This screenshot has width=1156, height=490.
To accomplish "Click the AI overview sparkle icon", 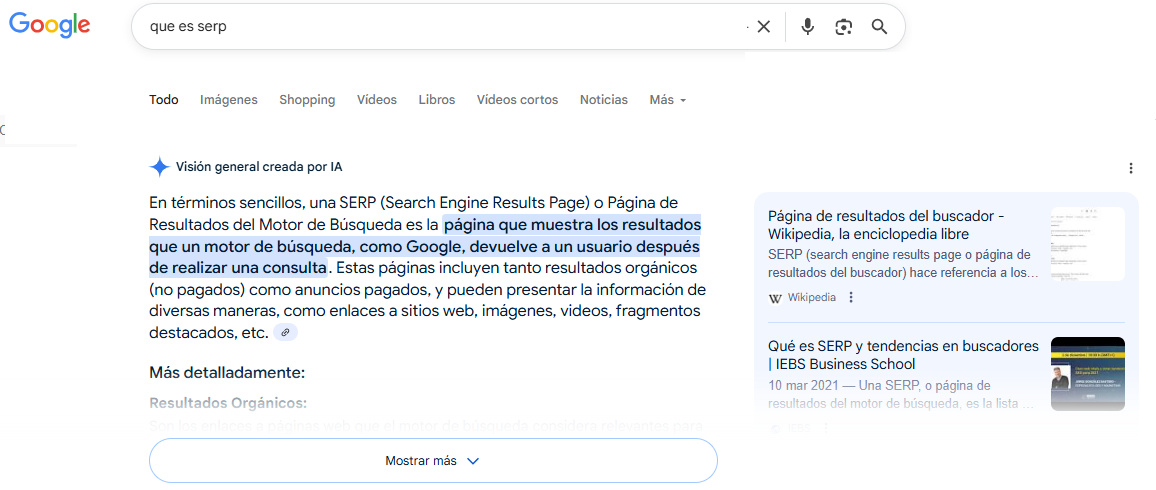I will click(x=159, y=167).
